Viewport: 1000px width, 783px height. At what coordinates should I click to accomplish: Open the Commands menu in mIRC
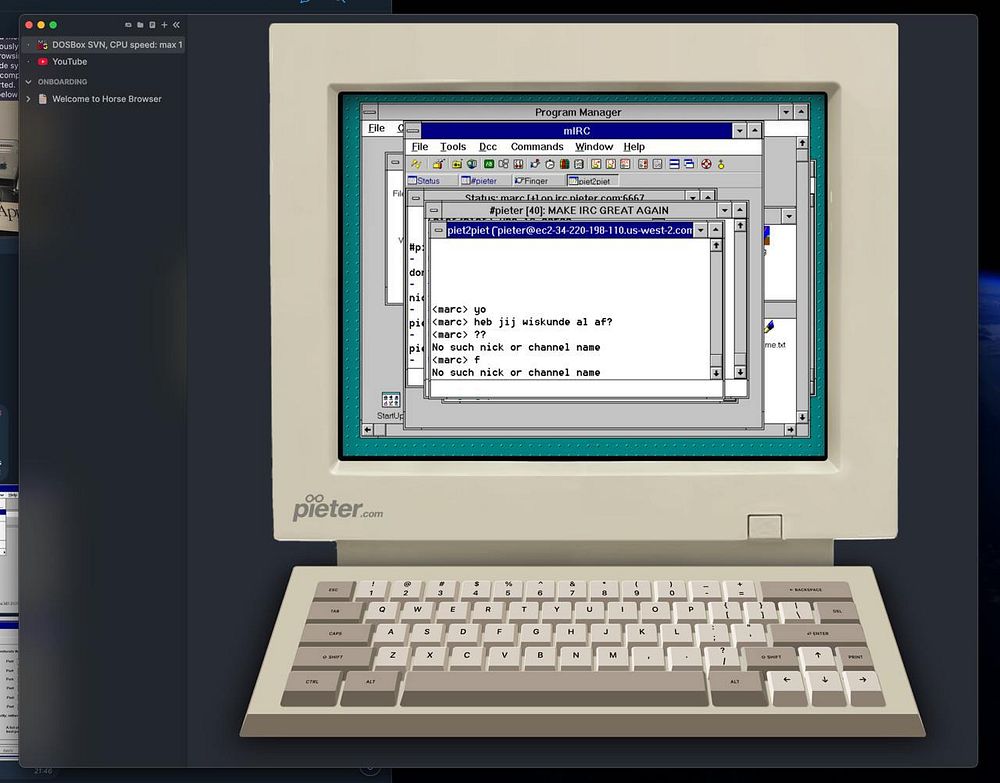[537, 147]
